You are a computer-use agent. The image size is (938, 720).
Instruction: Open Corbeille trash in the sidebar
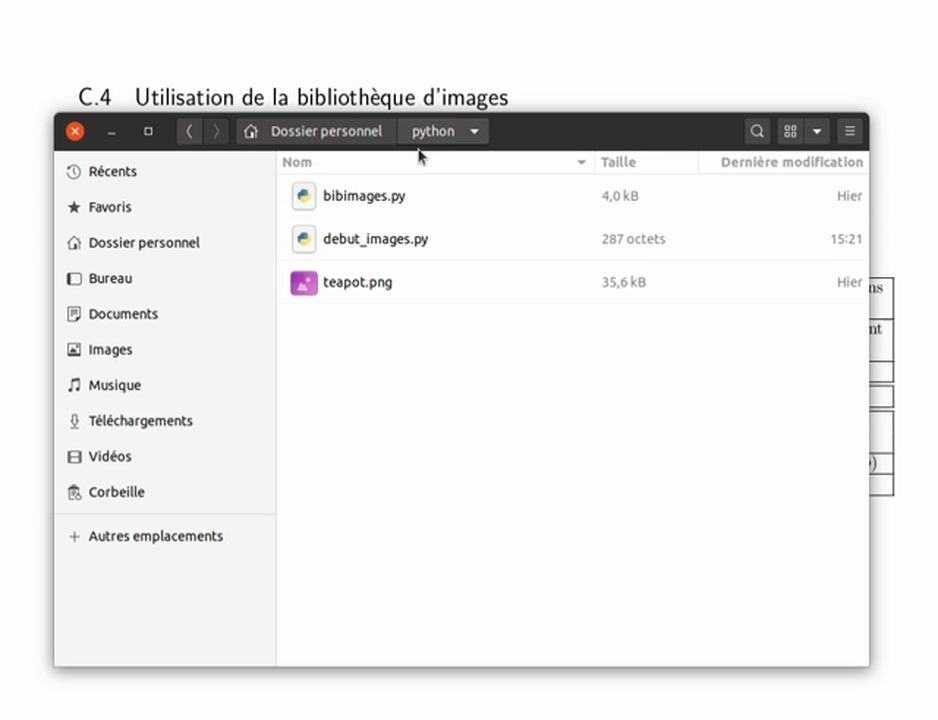click(116, 492)
